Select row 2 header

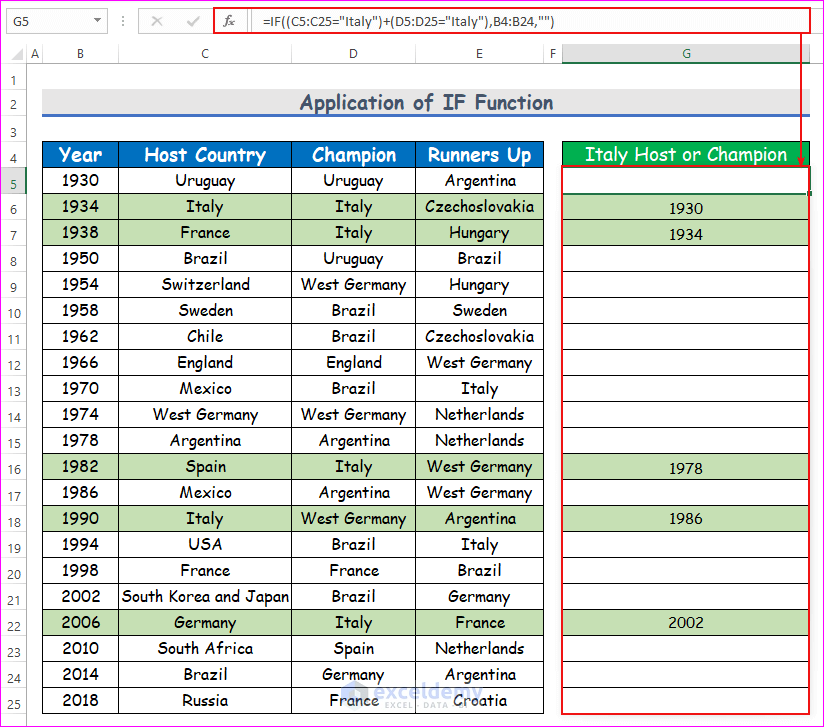coord(14,105)
